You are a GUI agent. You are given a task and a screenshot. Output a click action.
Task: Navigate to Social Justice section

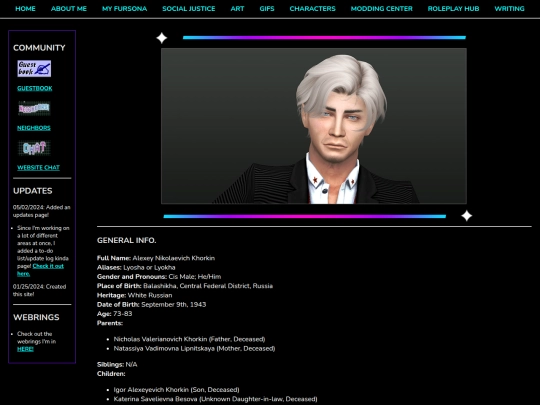coord(189,9)
